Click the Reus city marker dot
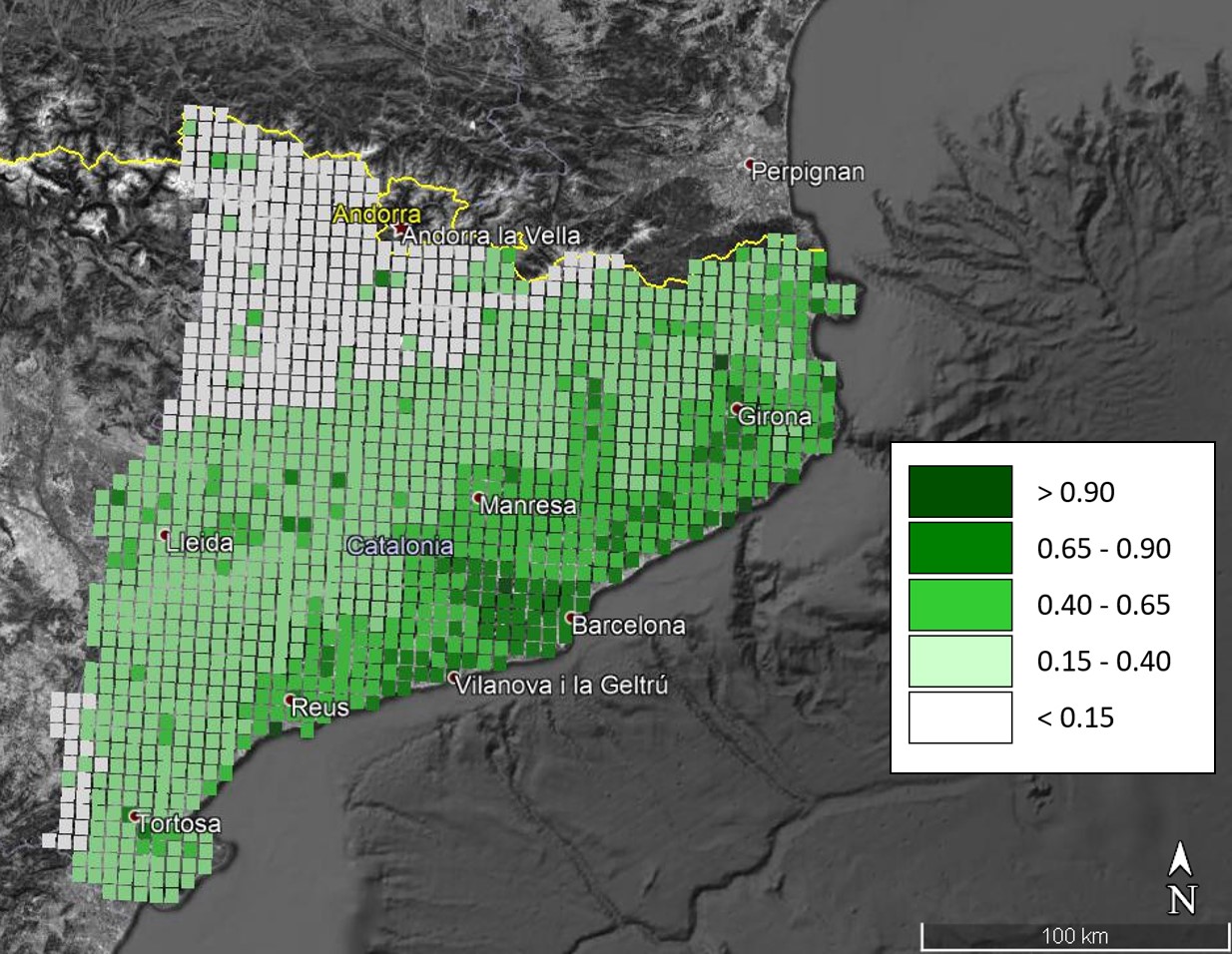The width and height of the screenshot is (1232, 954). [289, 700]
